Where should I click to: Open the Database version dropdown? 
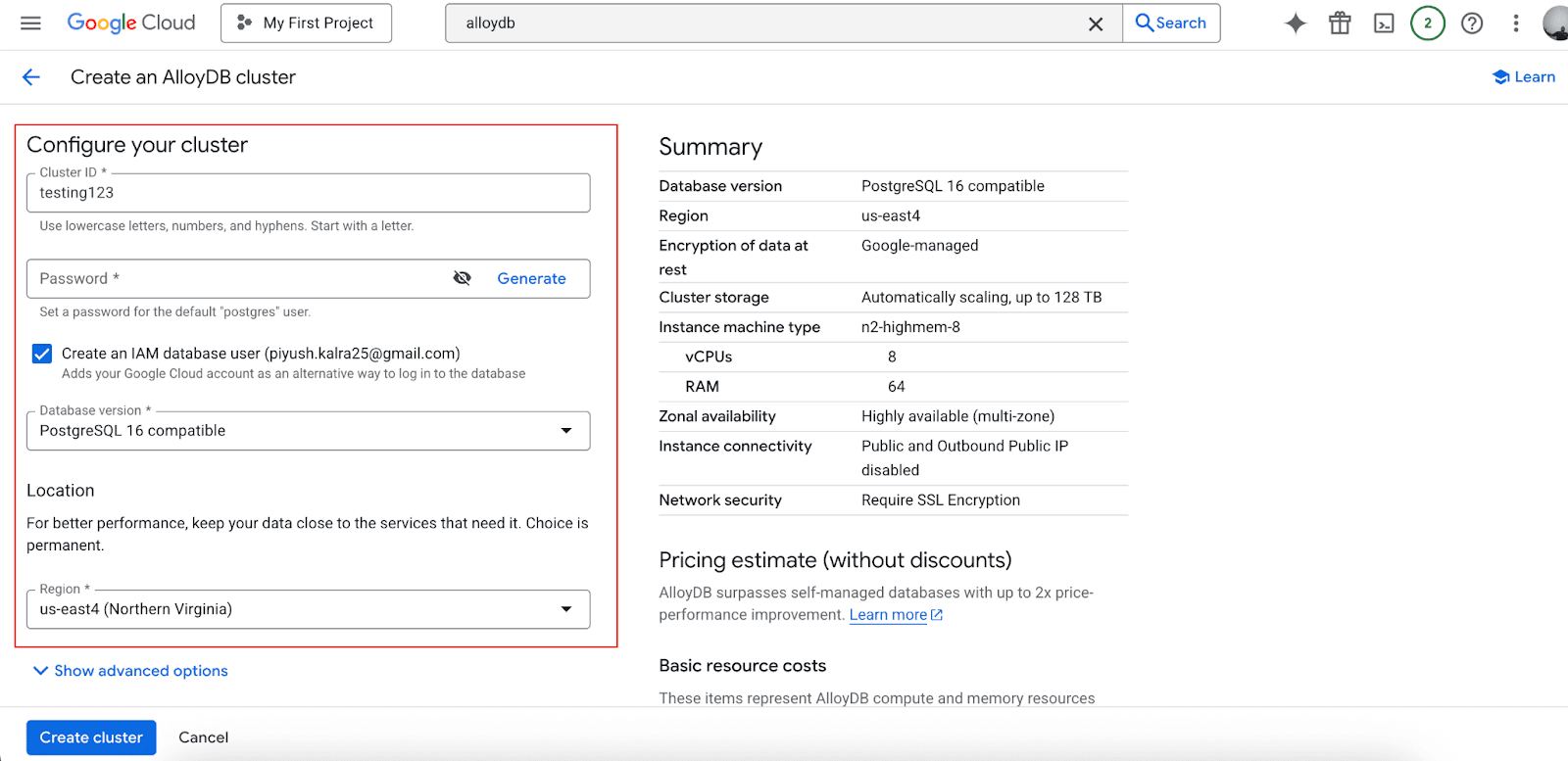pyautogui.click(x=308, y=431)
